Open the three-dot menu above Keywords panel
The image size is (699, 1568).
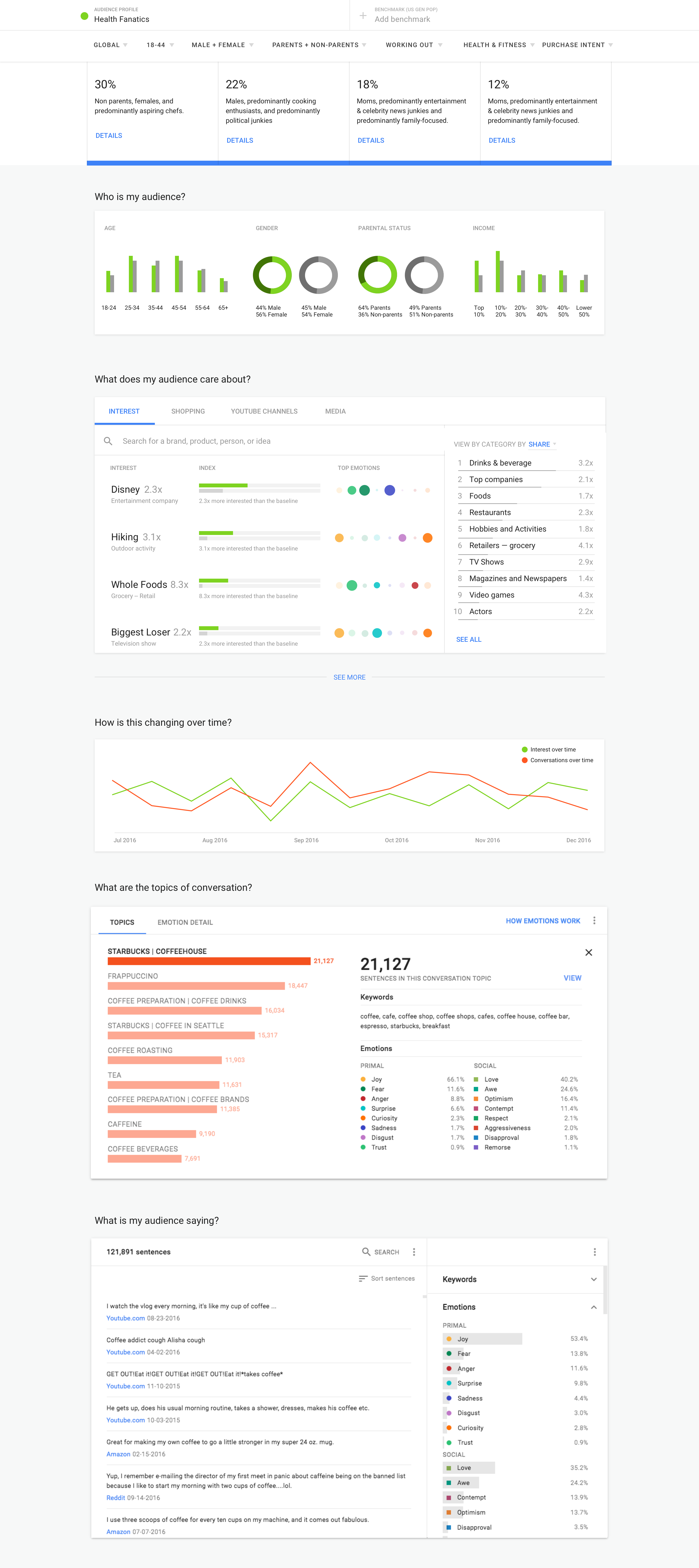[594, 1251]
